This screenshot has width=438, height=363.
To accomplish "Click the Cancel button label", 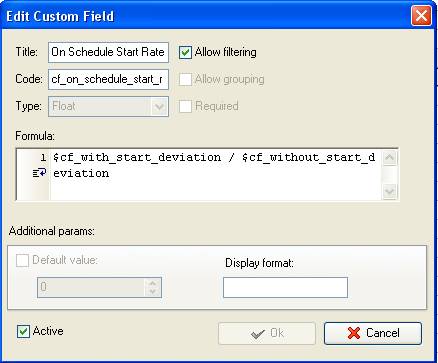I will 383,333.
